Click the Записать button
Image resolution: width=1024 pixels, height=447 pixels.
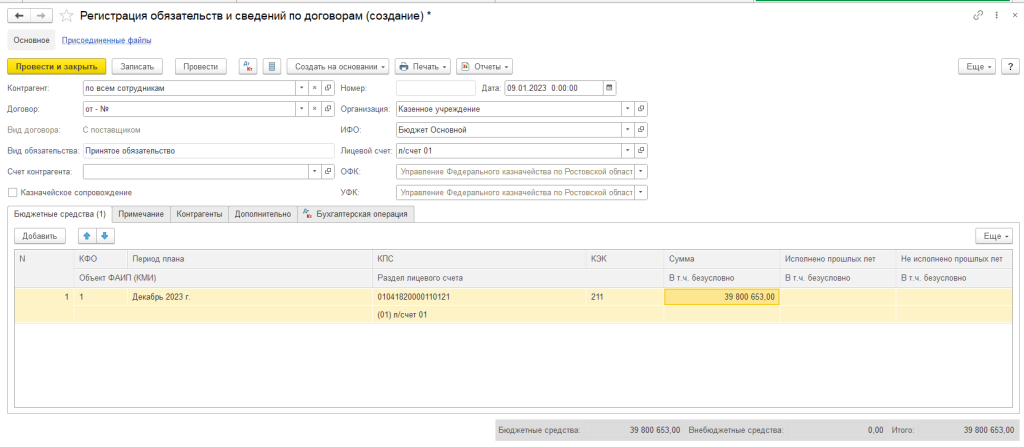[x=136, y=67]
